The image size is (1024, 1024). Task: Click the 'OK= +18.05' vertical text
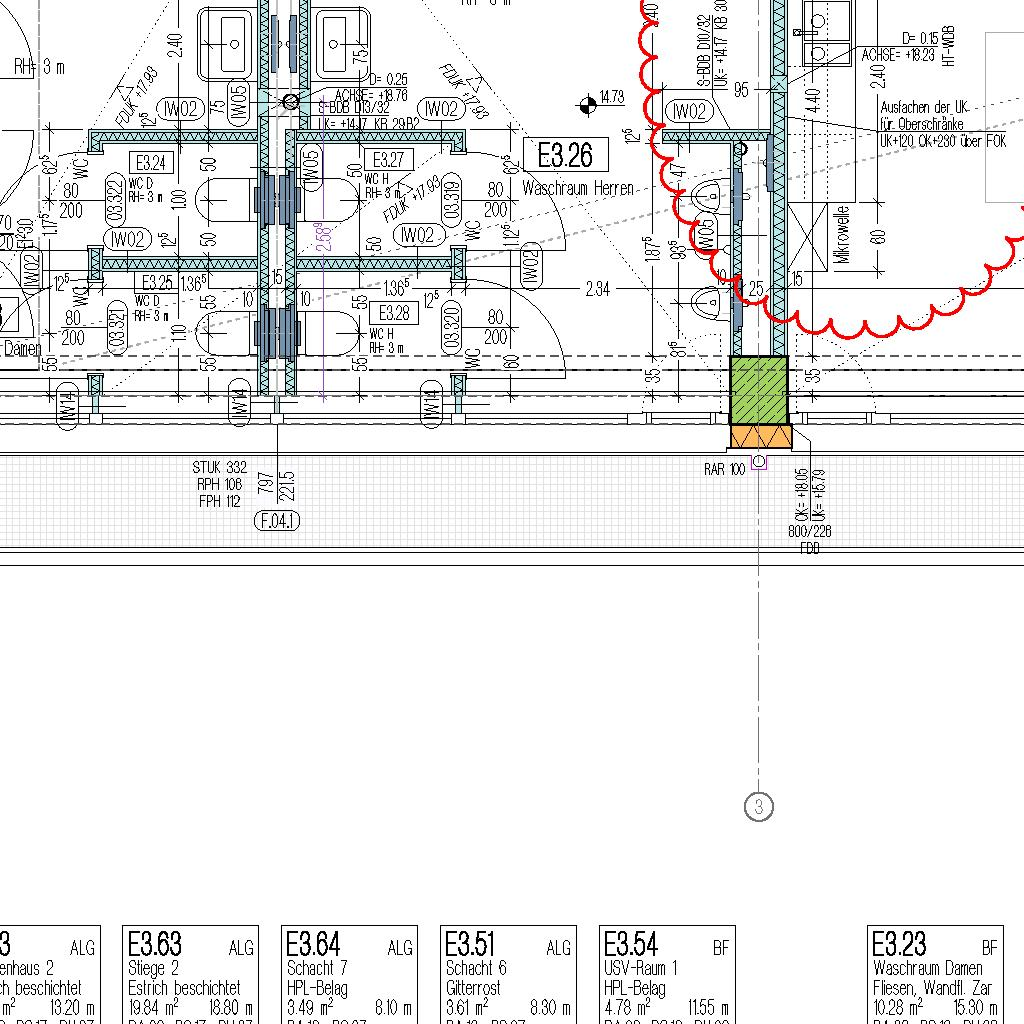pyautogui.click(x=801, y=494)
